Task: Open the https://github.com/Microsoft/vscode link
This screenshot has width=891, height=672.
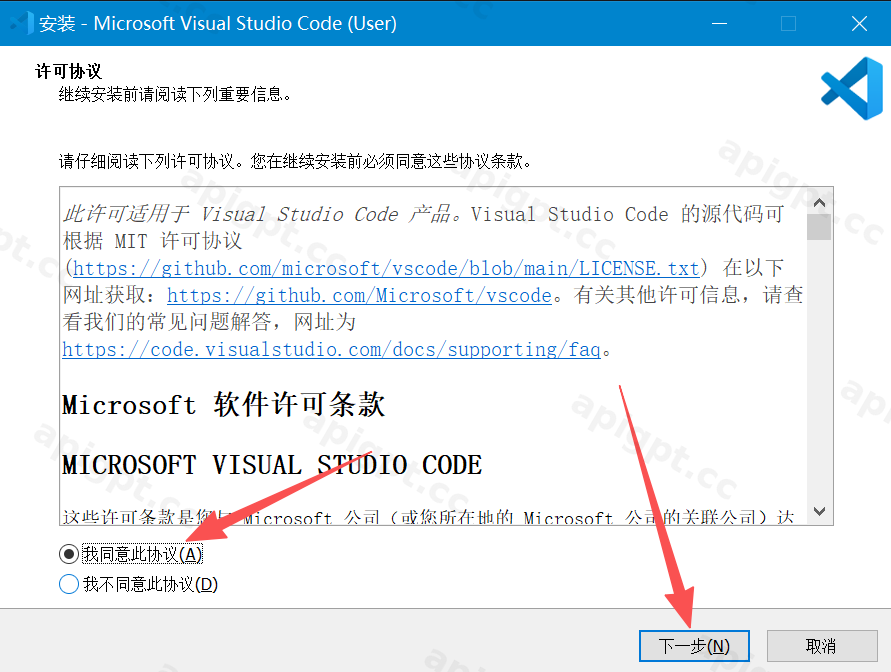Action: (x=359, y=295)
